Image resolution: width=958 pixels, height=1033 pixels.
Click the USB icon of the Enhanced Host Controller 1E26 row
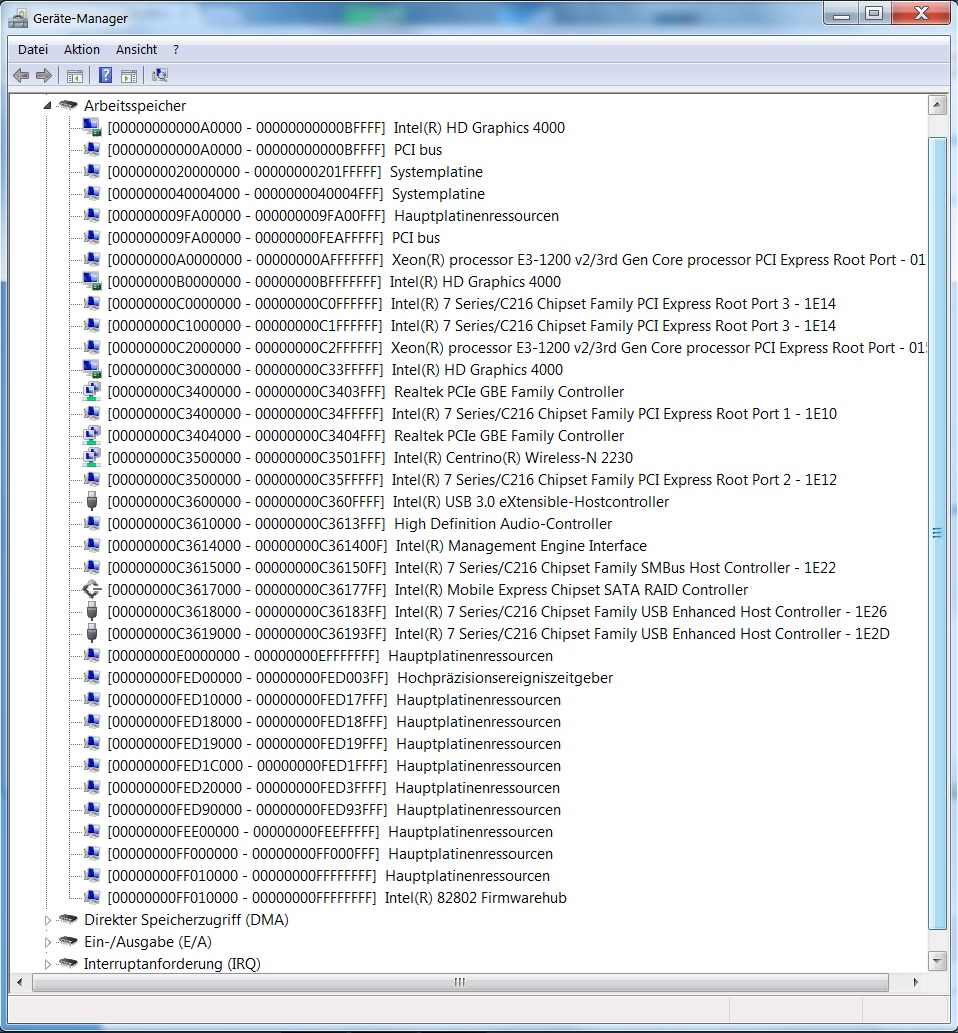click(92, 611)
